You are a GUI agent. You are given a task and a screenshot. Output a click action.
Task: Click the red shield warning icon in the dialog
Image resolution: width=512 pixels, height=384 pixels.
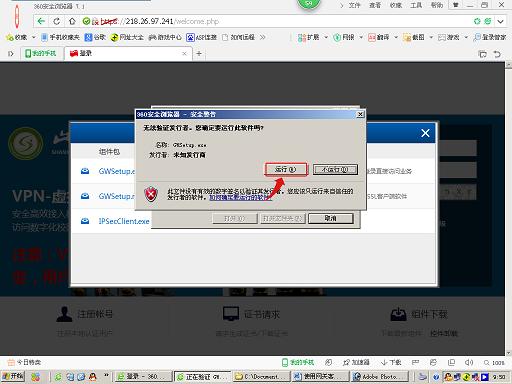pyautogui.click(x=151, y=194)
